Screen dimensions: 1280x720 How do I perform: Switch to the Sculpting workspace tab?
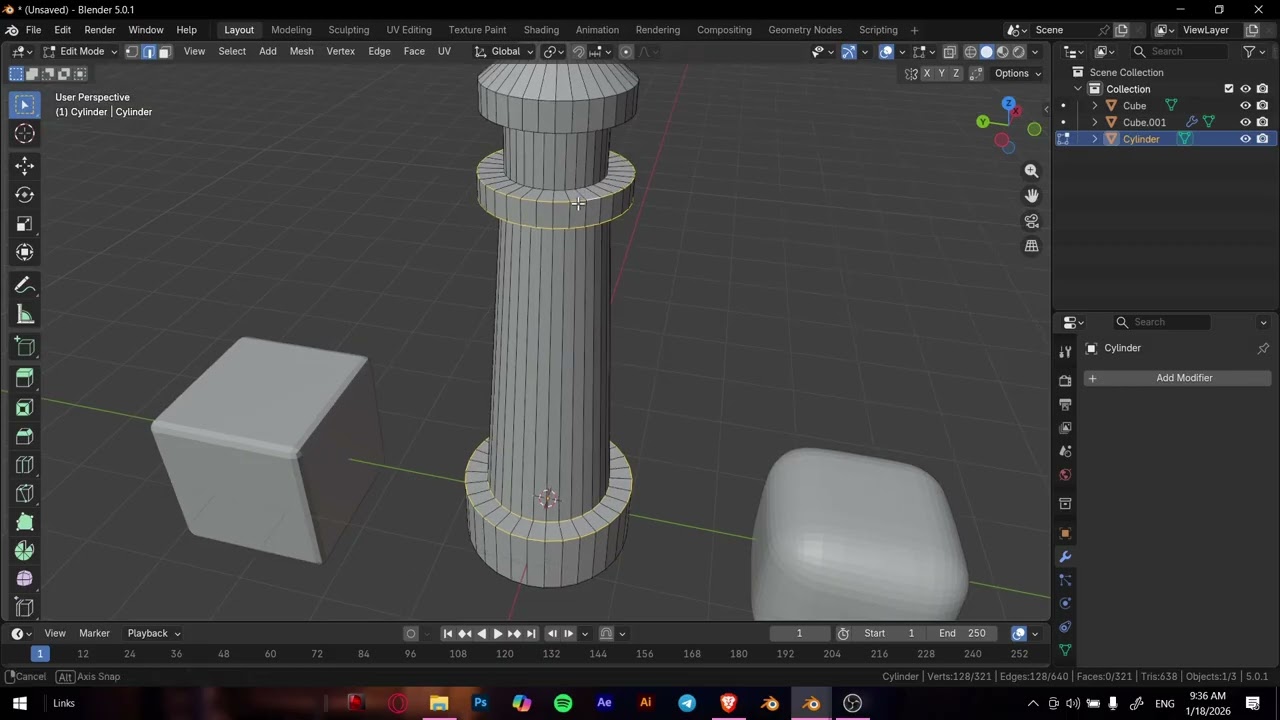348,30
